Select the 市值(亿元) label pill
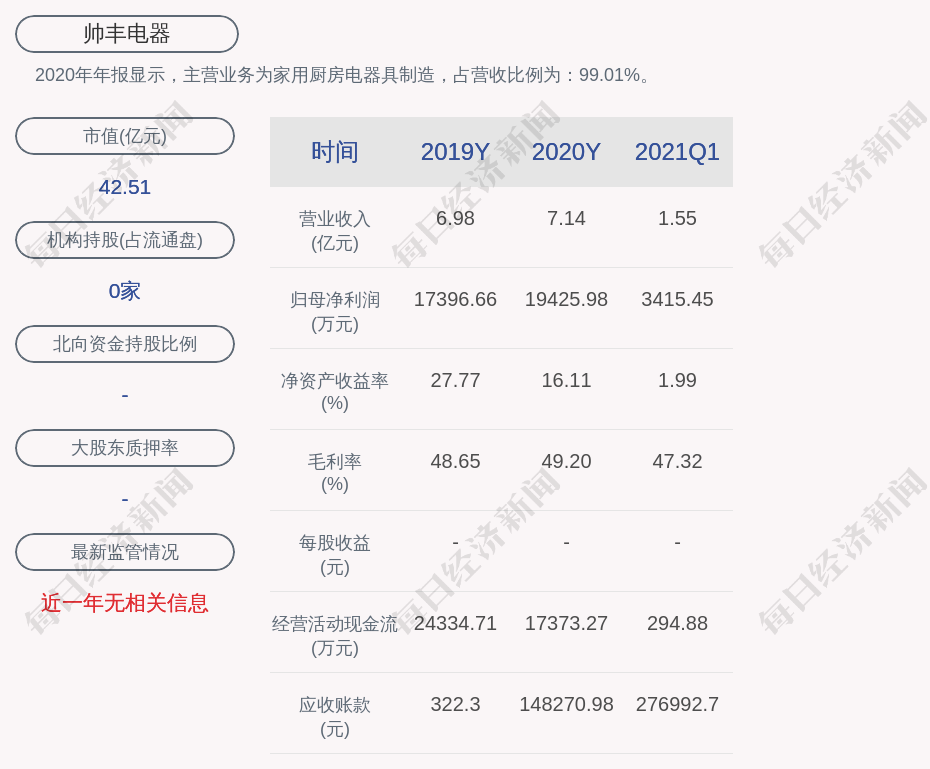930x769 pixels. 125,136
